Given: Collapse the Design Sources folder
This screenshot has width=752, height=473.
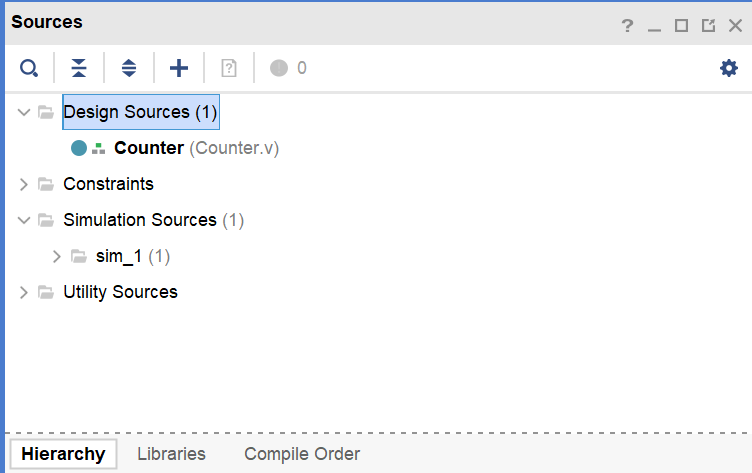Looking at the screenshot, I should pyautogui.click(x=25, y=112).
